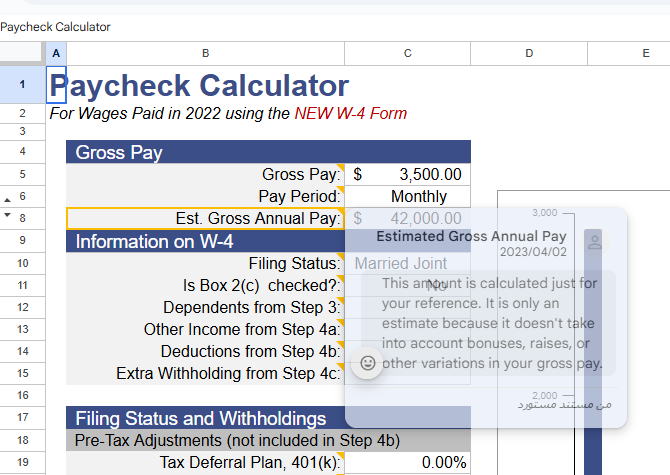Click the 'Tax Deferral Plan, 401(k):' label
The image size is (670, 475).
coord(250,463)
